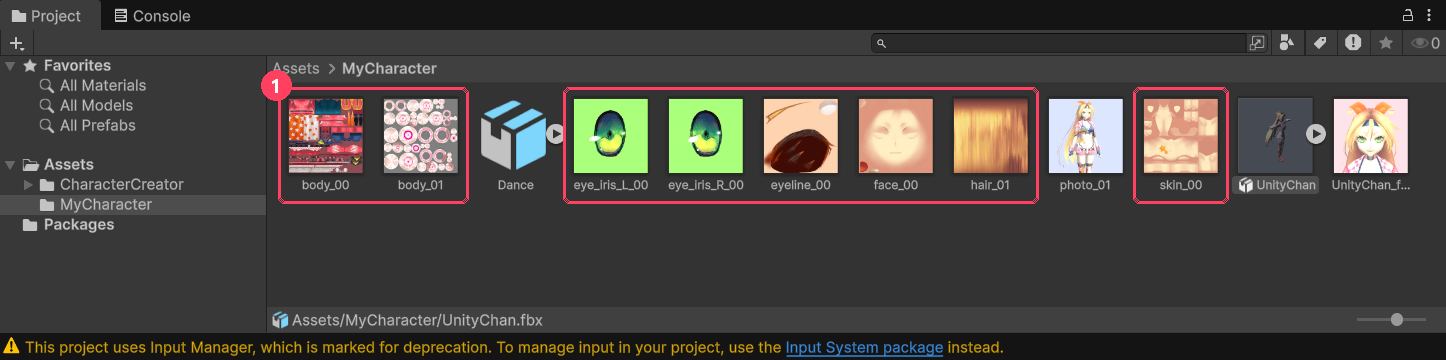Toggle the panel lock icon
Screen dimensions: 1446x360
[1407, 16]
